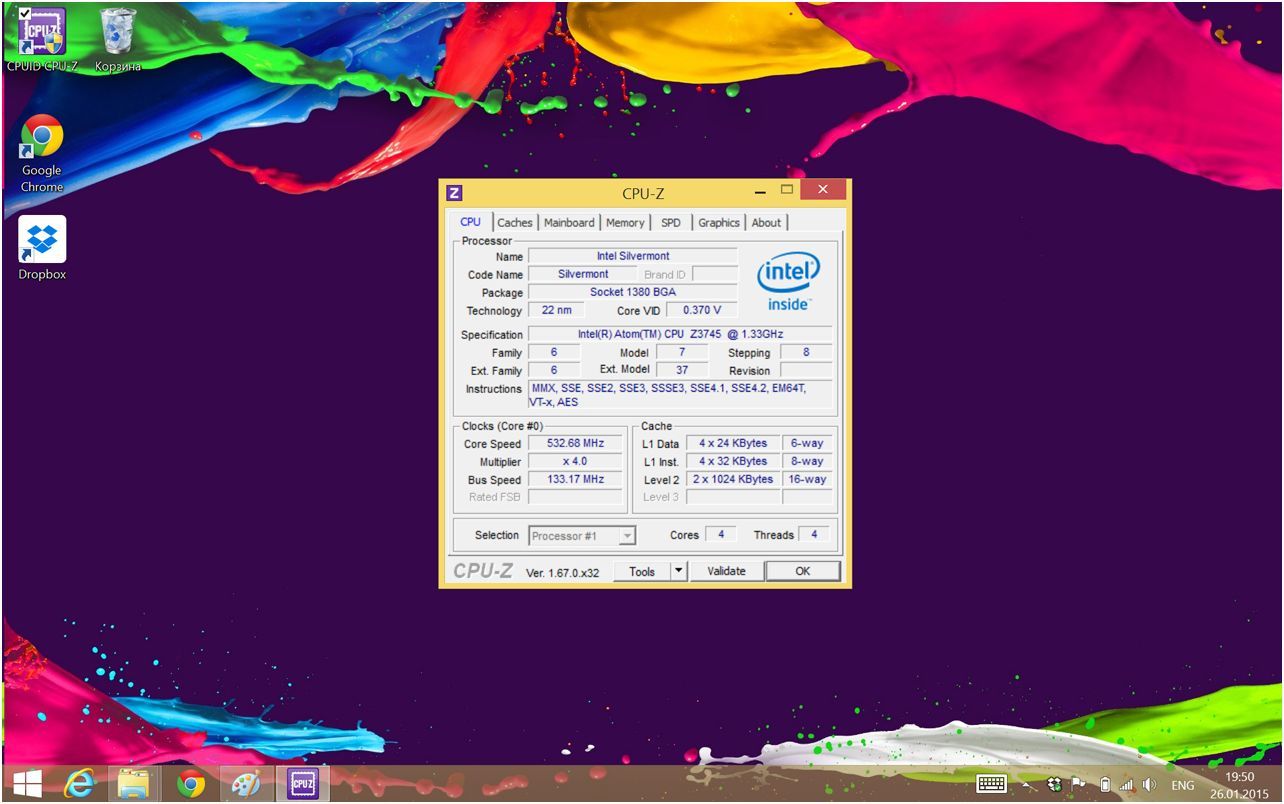Open the Recycle Bin (Корзина) desktop icon

click(x=118, y=34)
